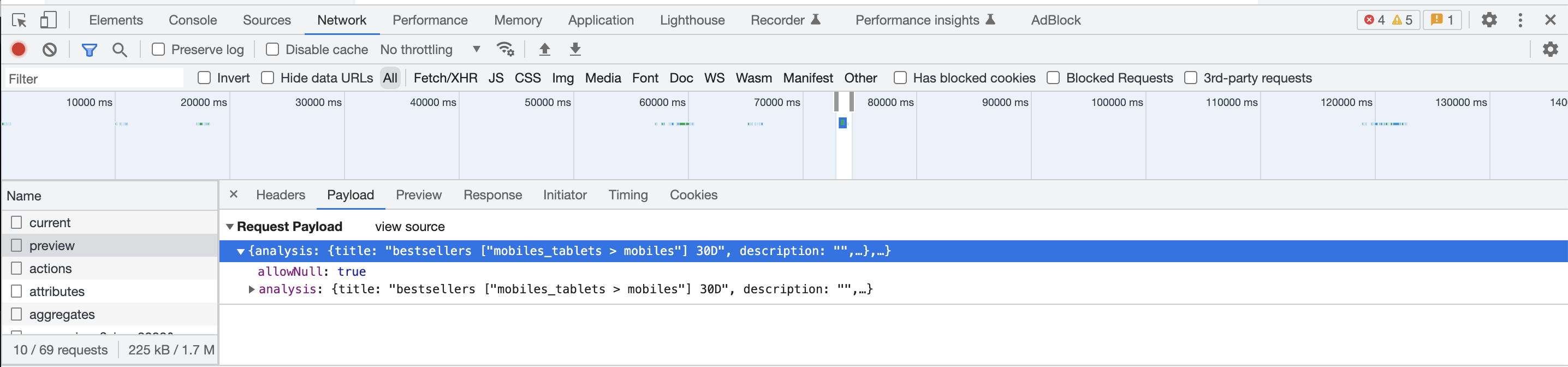
Task: Click the export HAR download icon
Action: click(574, 49)
